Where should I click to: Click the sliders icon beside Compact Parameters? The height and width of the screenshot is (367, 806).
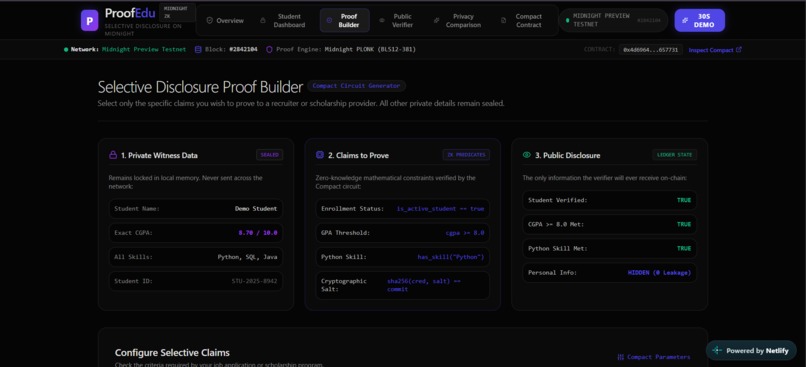coord(620,357)
